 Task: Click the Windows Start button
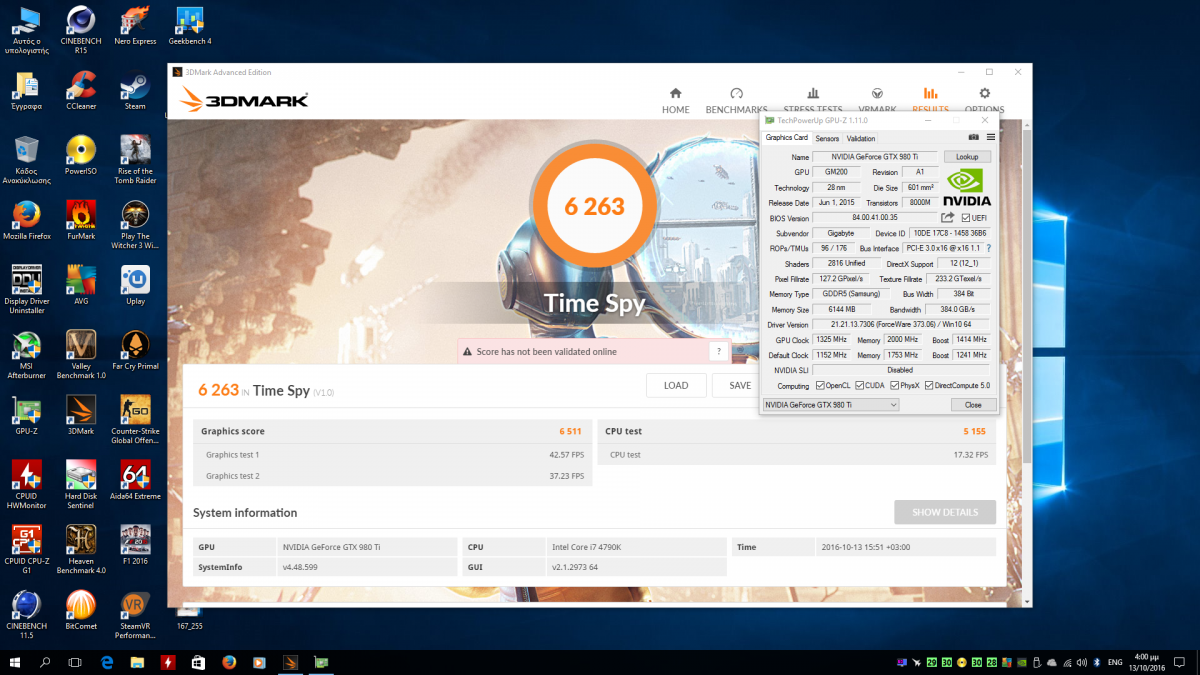[x=15, y=662]
